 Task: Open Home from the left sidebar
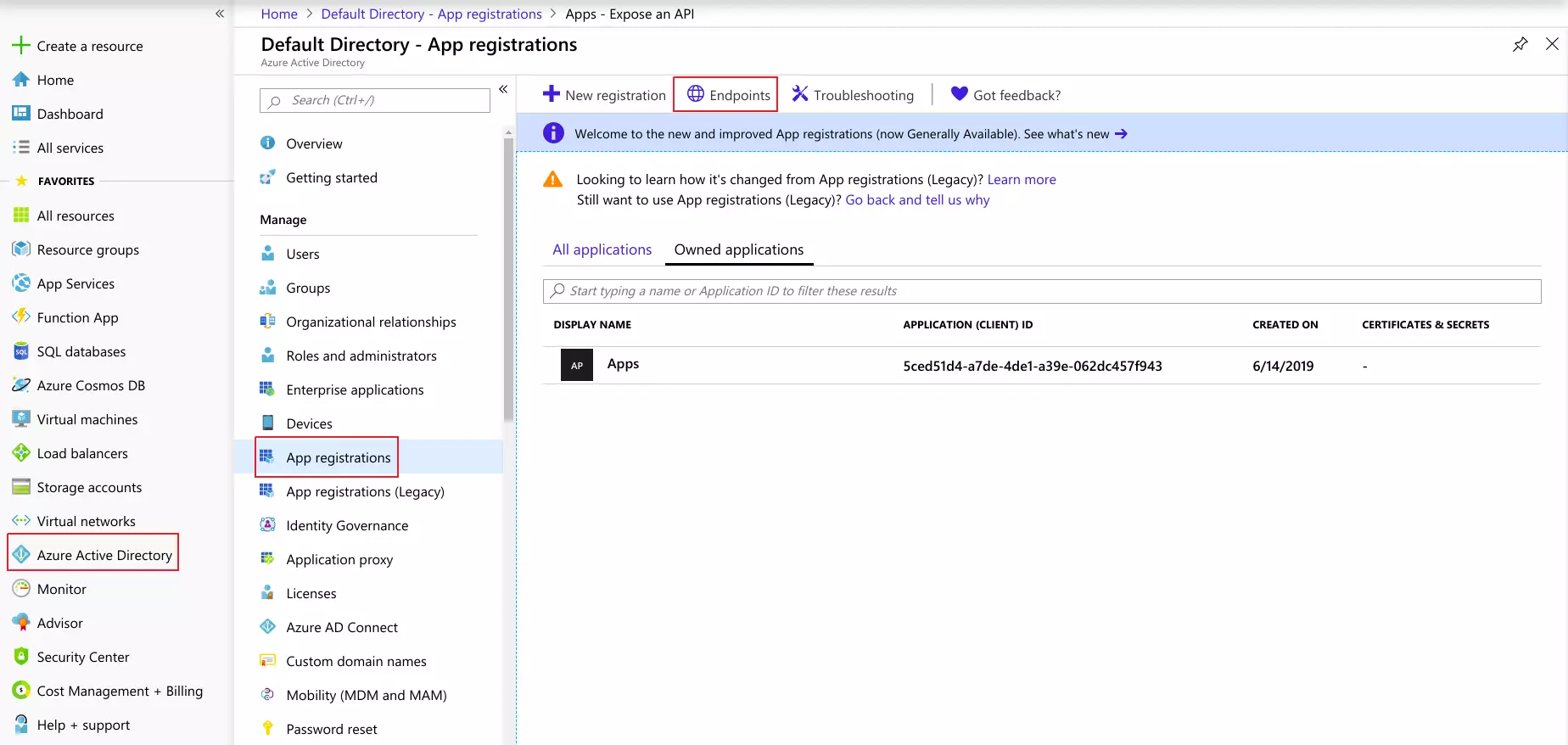[55, 80]
